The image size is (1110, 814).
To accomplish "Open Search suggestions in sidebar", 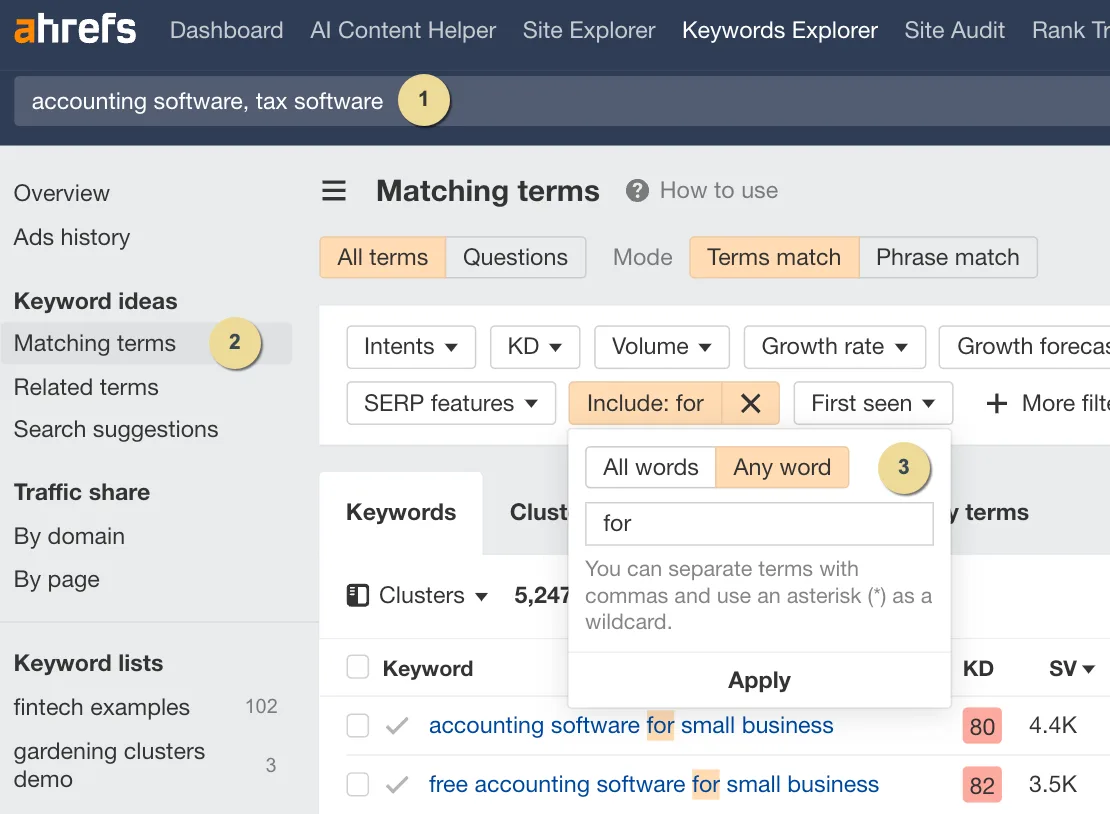I will coord(115,430).
